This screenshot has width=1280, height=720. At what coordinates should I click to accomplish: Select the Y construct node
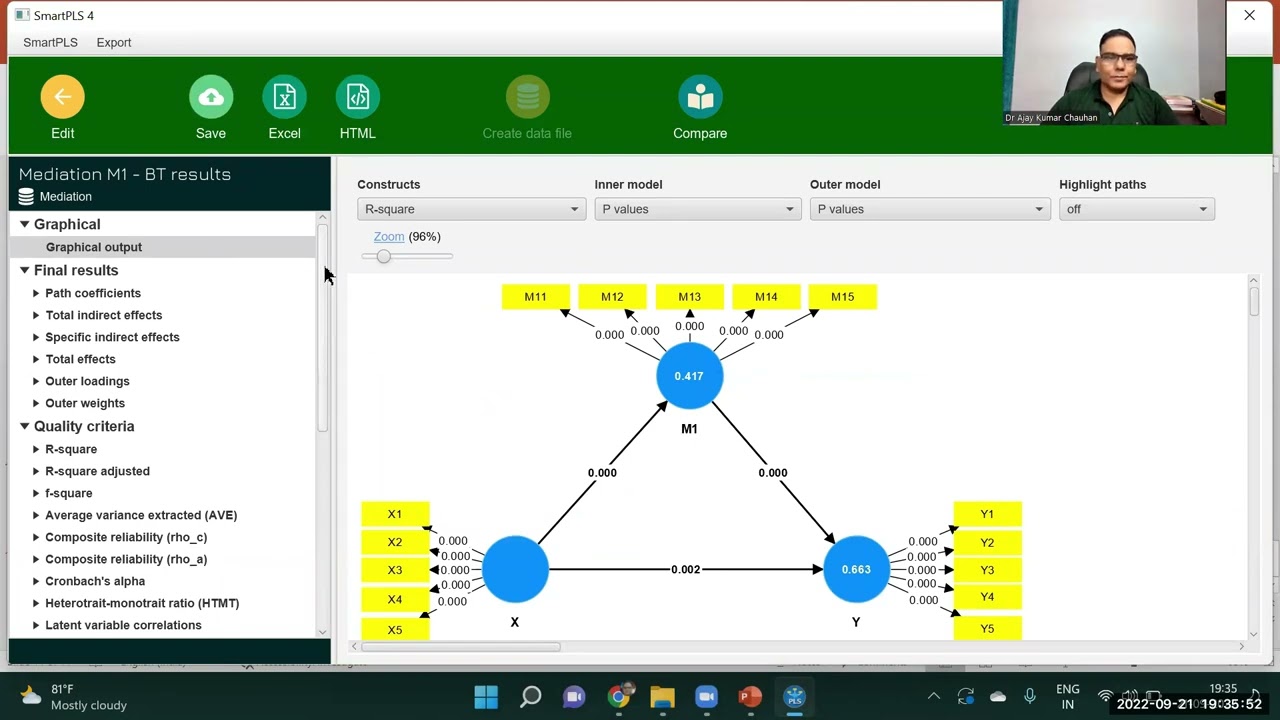(856, 569)
